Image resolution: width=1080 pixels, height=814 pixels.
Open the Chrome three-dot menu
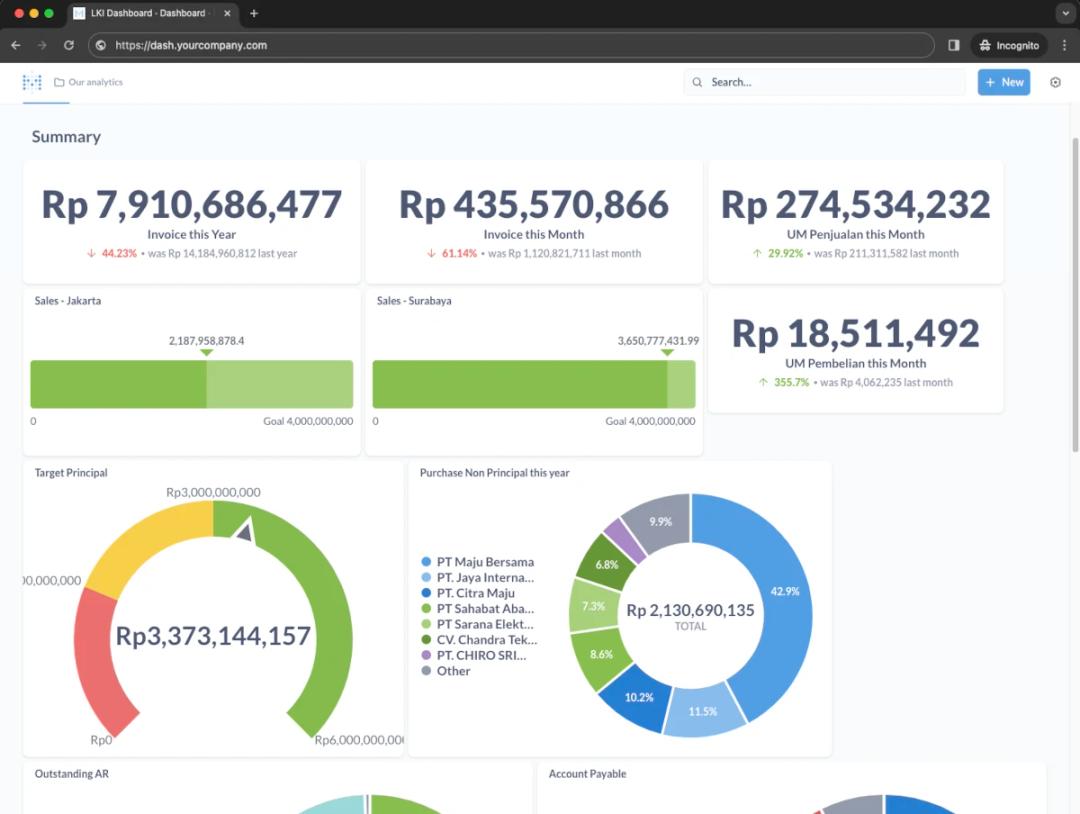click(x=1066, y=45)
